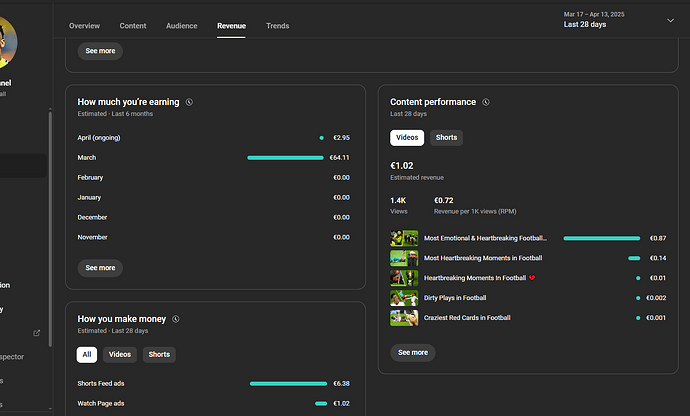Select the All filter in How you make money
The height and width of the screenshot is (416, 690).
[x=87, y=355]
